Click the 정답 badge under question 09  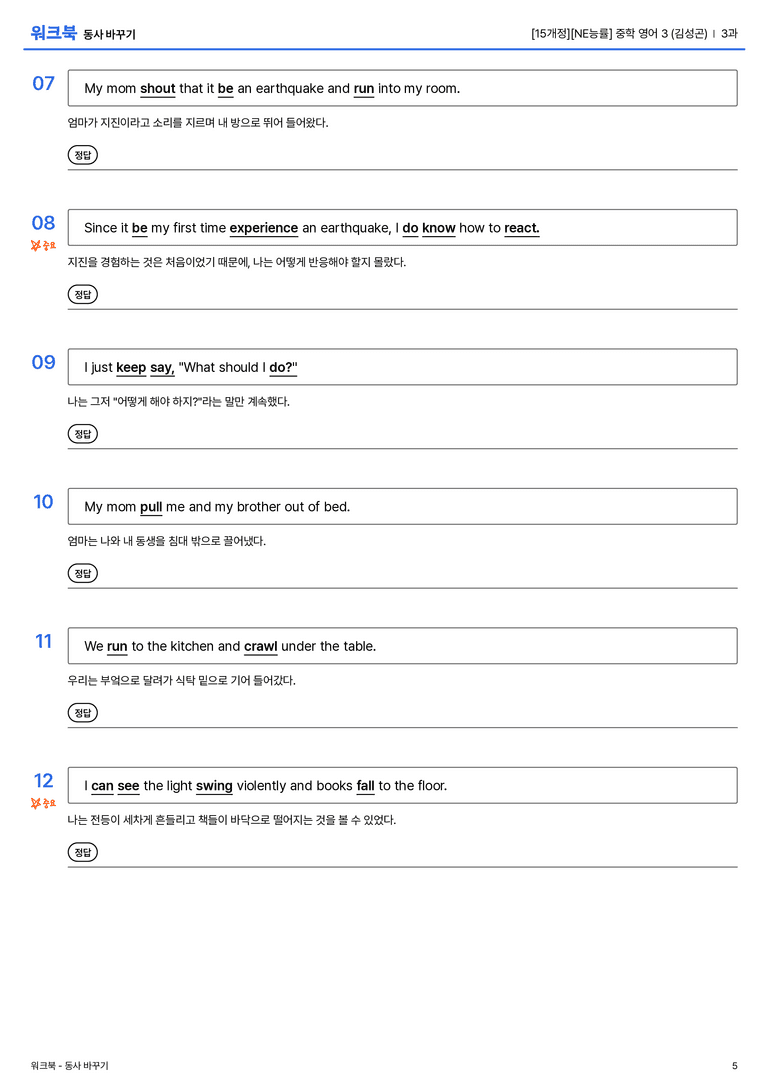82,434
